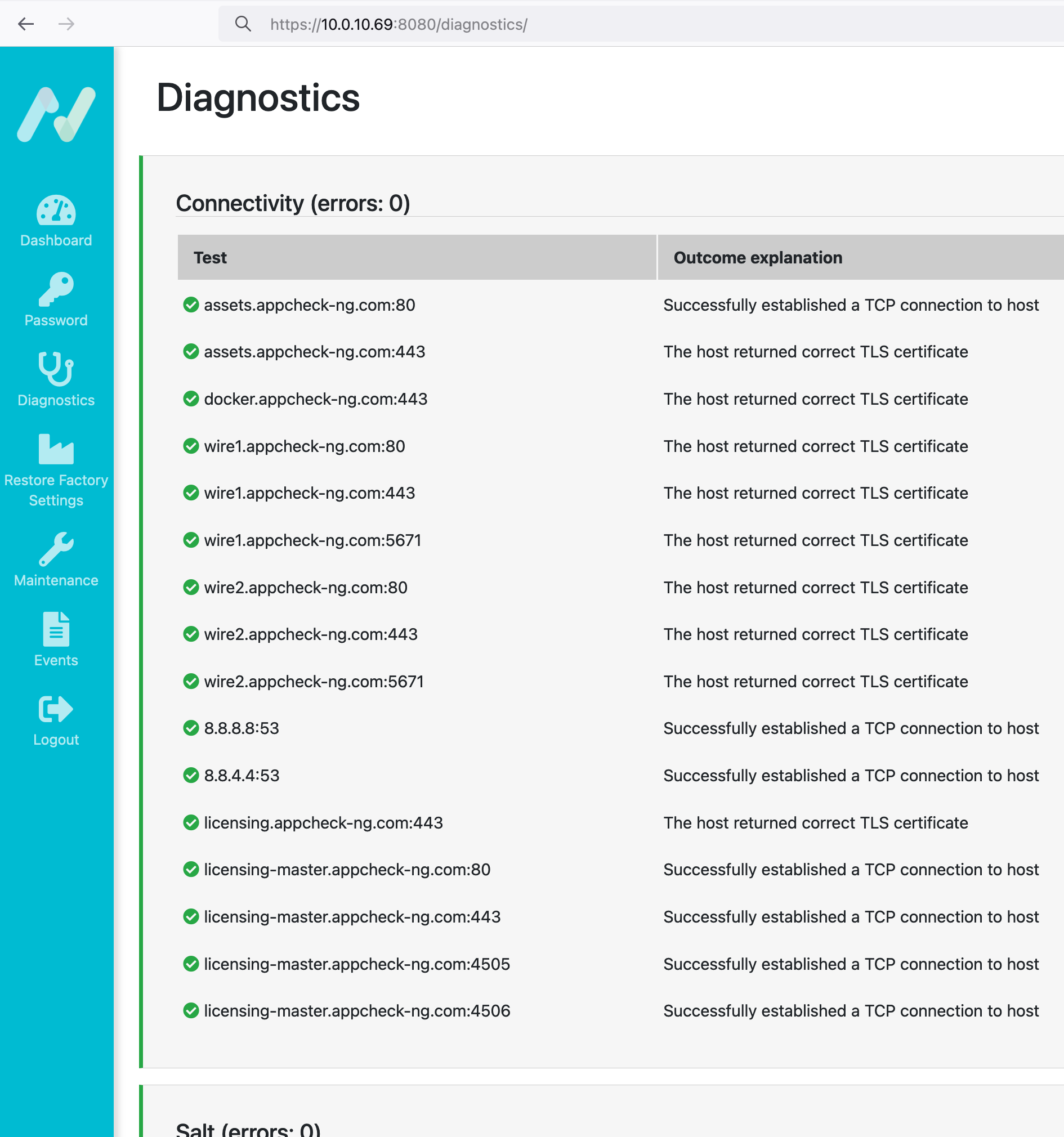The height and width of the screenshot is (1137, 1064).
Task: Click green check for wire2.appcheck-ng.com:80
Action: (x=191, y=588)
